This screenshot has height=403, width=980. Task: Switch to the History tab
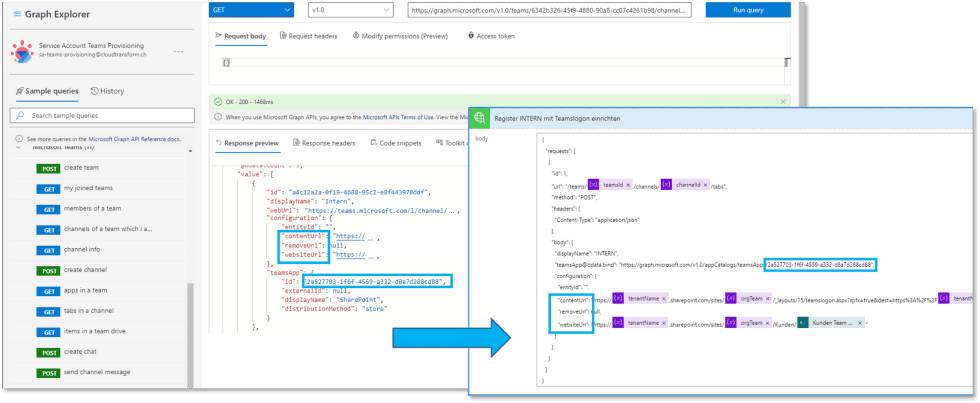[108, 91]
